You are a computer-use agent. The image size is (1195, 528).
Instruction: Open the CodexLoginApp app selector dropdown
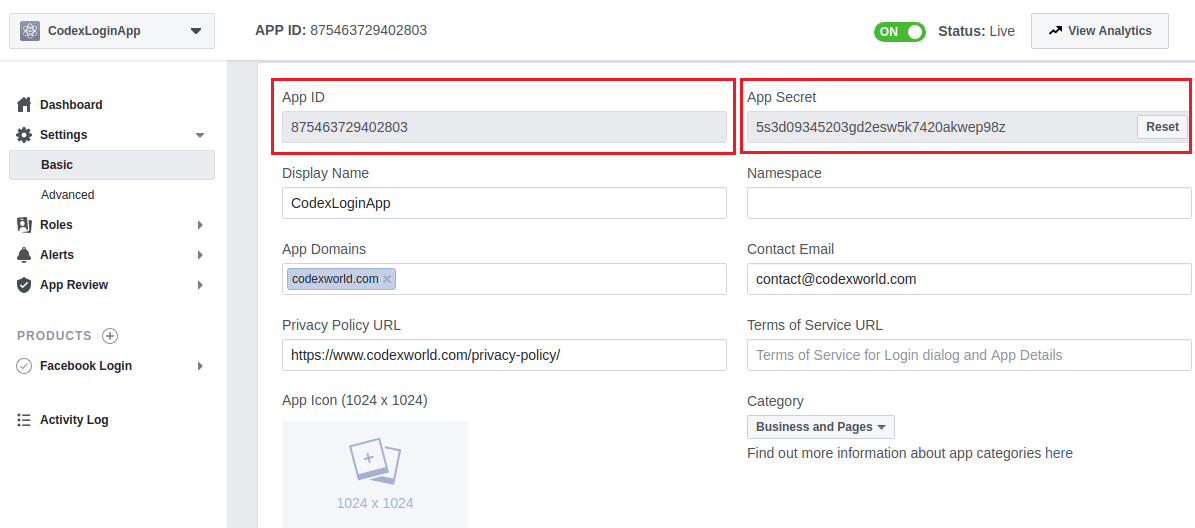pos(194,31)
